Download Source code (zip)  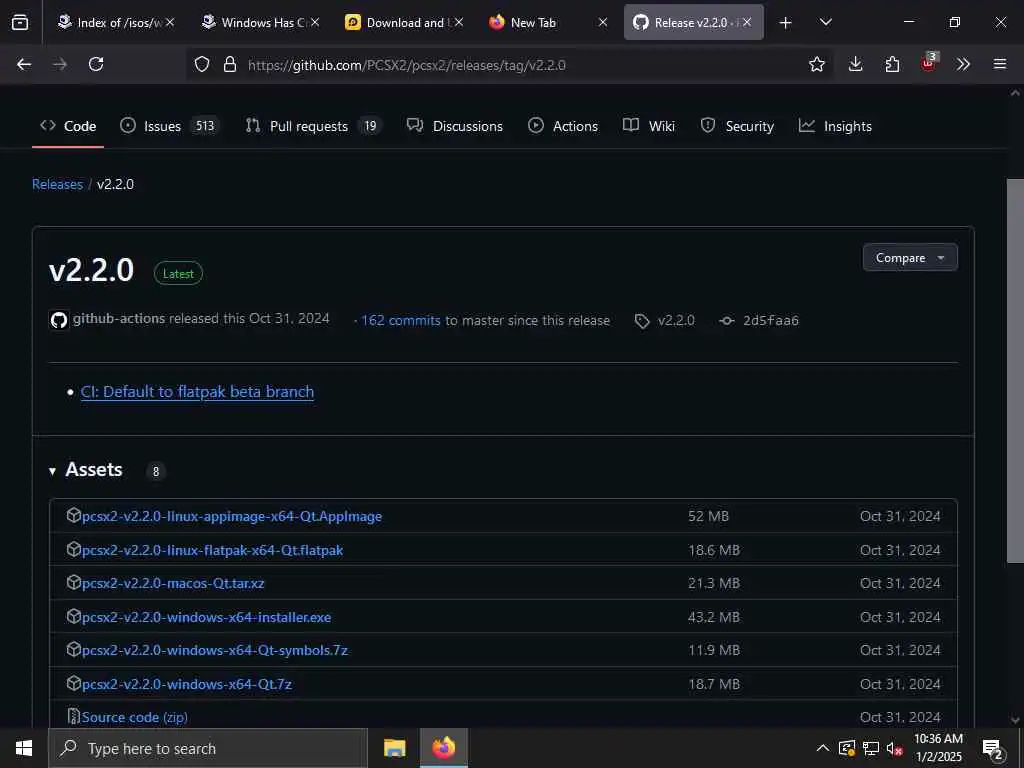tap(135, 717)
